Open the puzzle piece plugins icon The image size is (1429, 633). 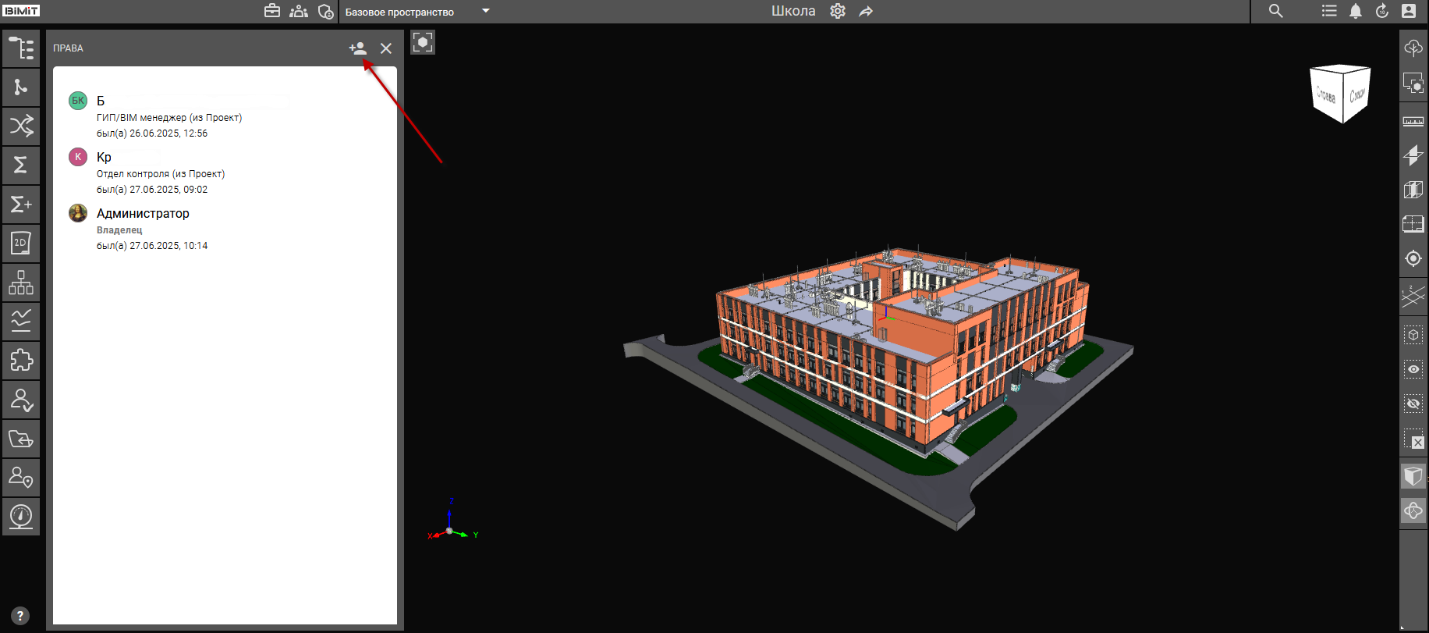coord(21,360)
